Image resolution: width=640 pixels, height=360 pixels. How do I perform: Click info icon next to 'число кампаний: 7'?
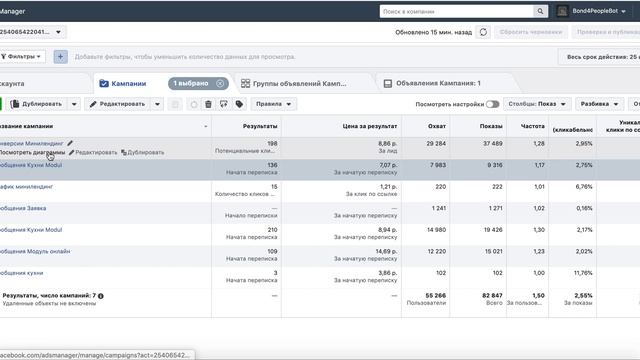coord(101,296)
